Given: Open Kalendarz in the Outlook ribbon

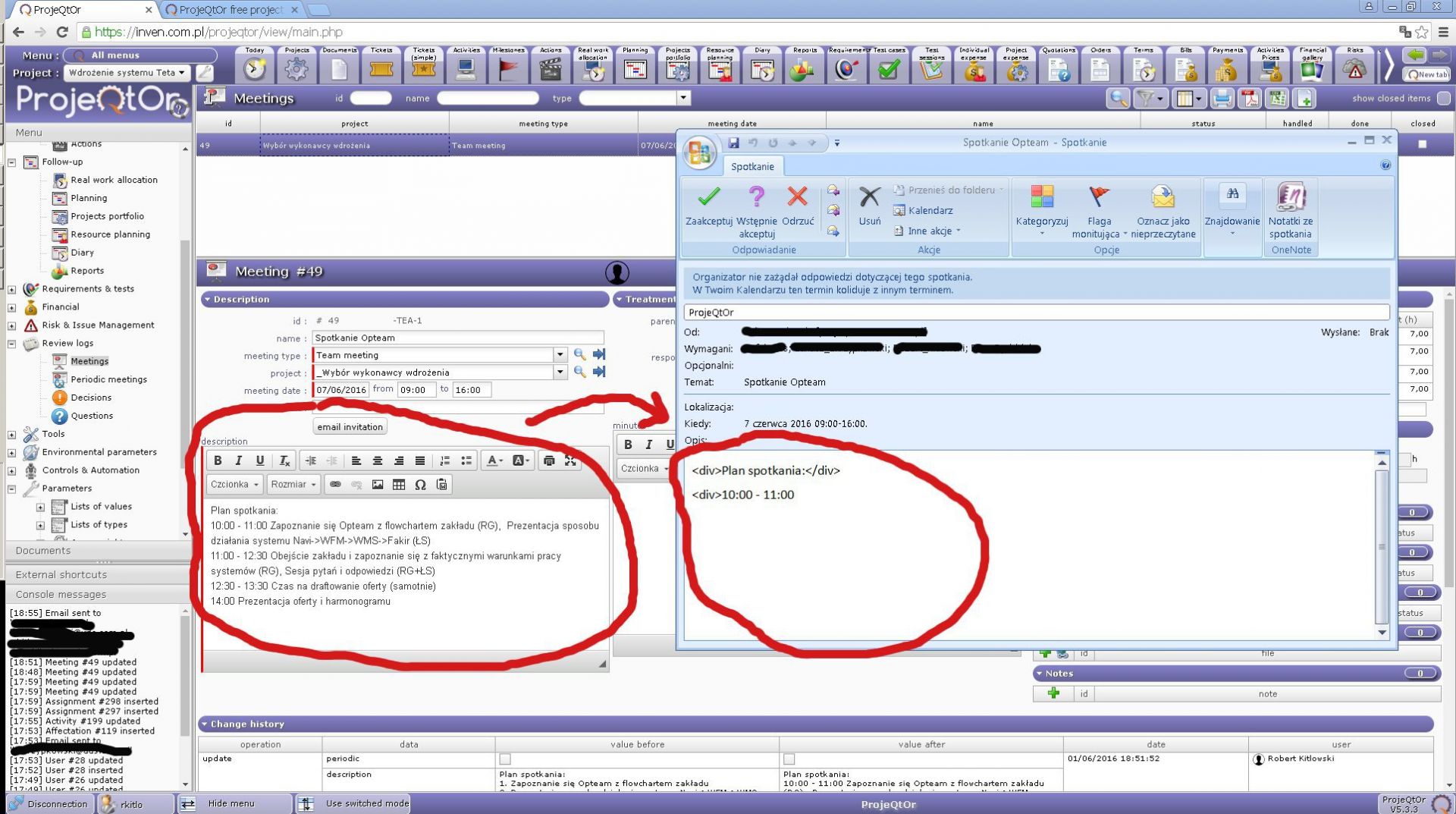Looking at the screenshot, I should click(x=923, y=210).
